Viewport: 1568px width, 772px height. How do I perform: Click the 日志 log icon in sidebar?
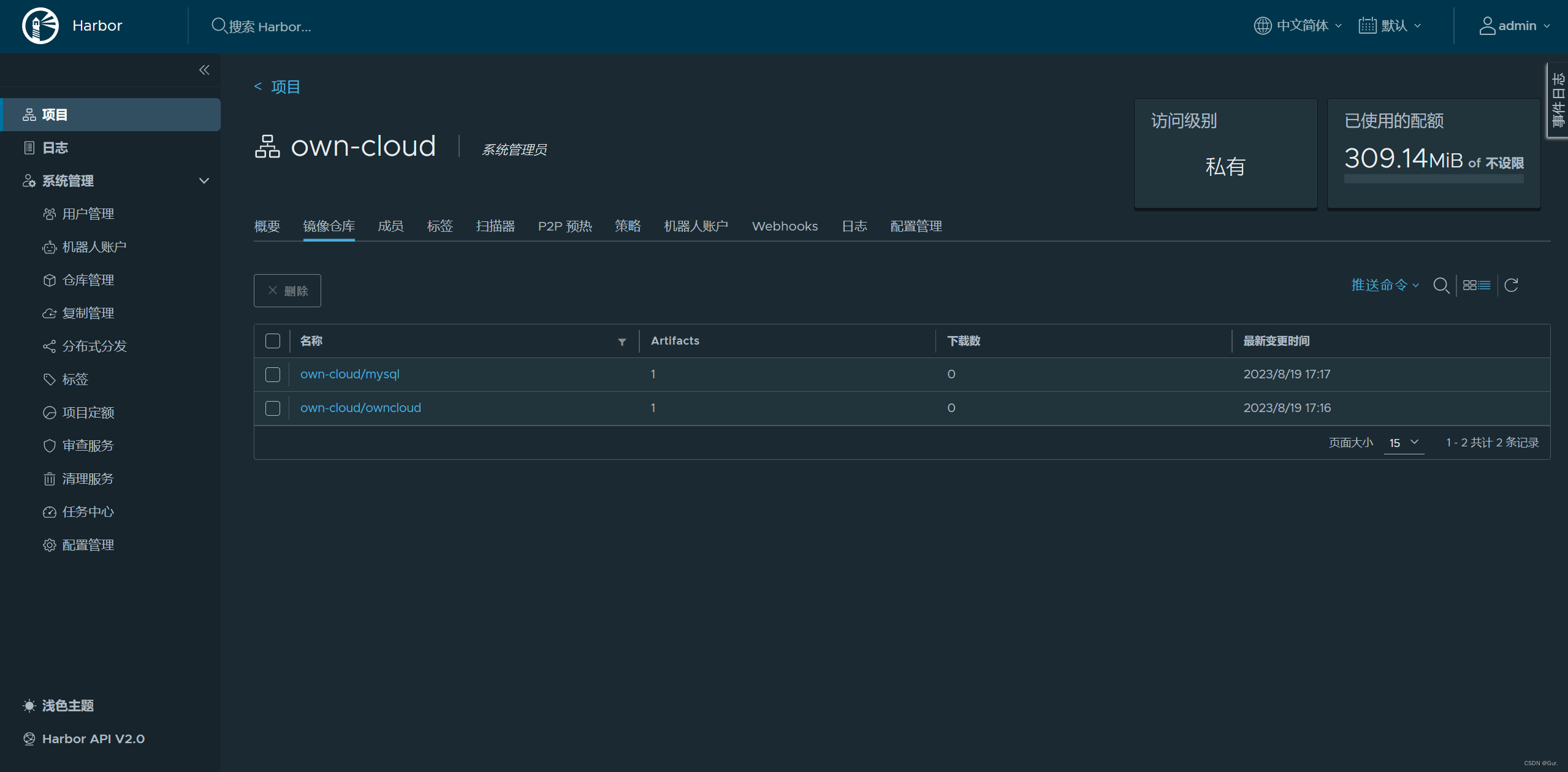[x=29, y=148]
